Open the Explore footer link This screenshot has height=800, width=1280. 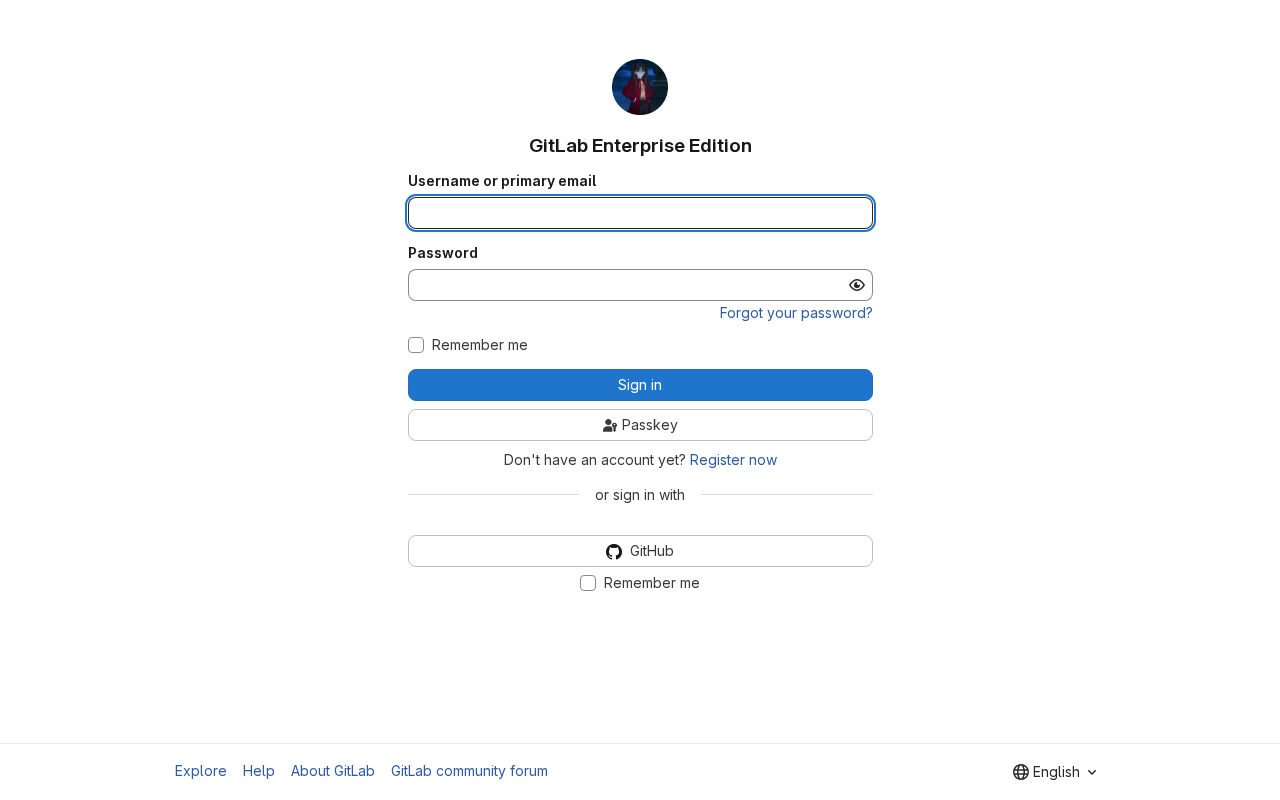(x=201, y=771)
